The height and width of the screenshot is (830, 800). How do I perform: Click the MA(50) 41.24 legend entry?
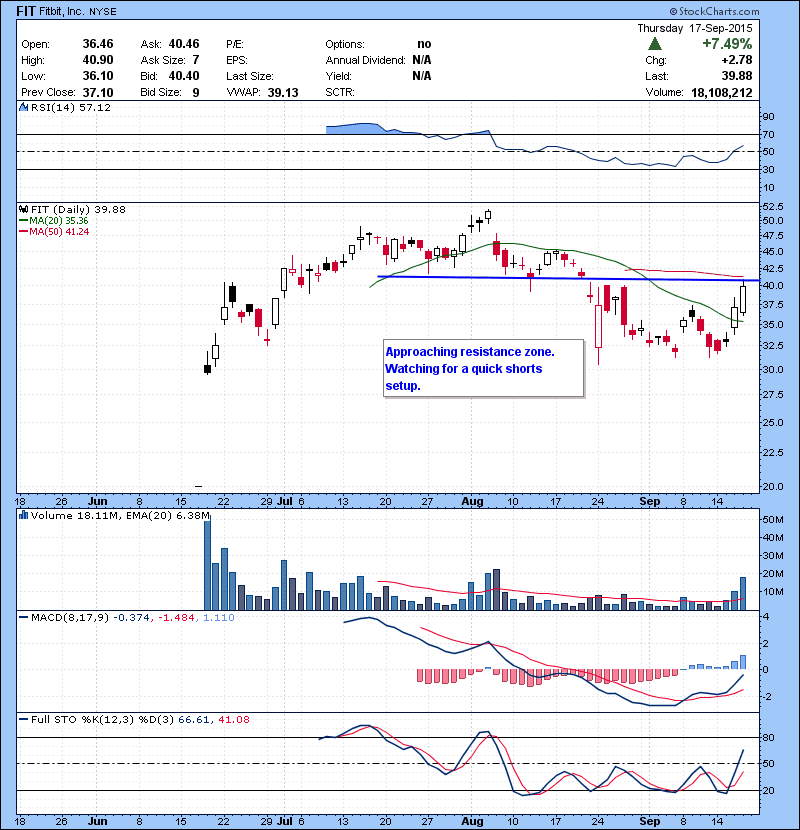pos(53,232)
